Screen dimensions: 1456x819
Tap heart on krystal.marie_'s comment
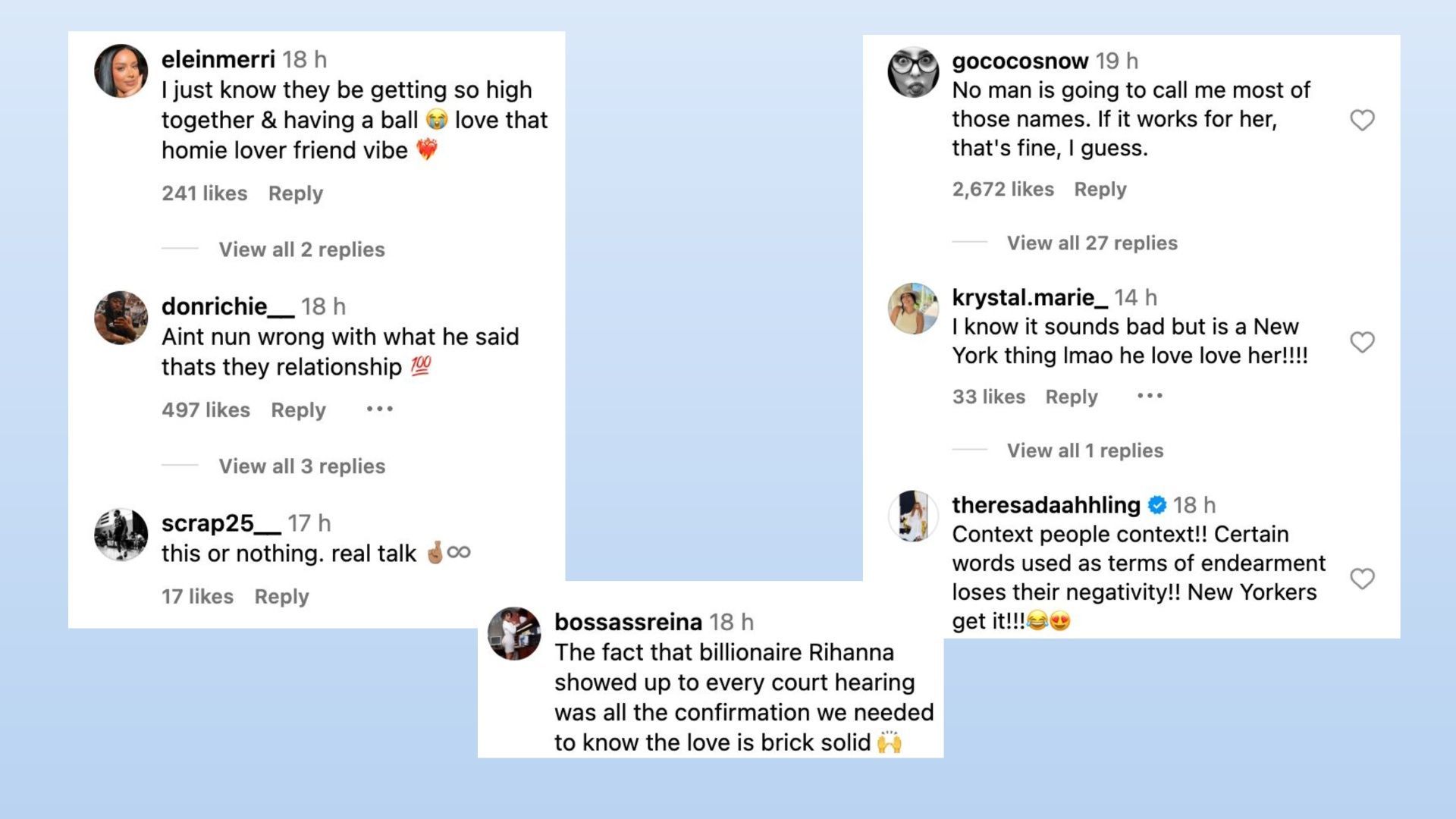click(x=1362, y=342)
